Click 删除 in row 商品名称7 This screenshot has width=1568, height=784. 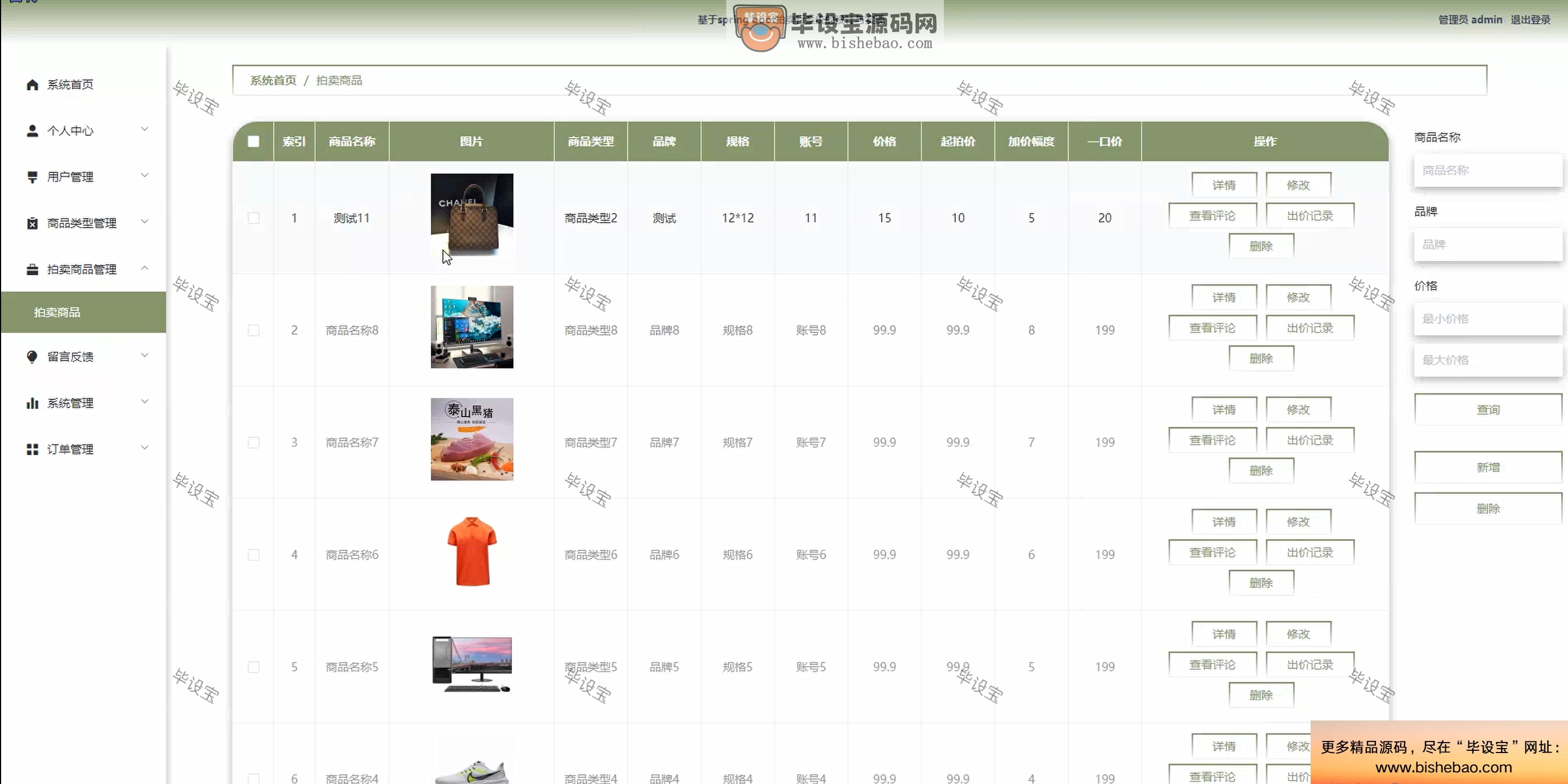click(x=1260, y=471)
